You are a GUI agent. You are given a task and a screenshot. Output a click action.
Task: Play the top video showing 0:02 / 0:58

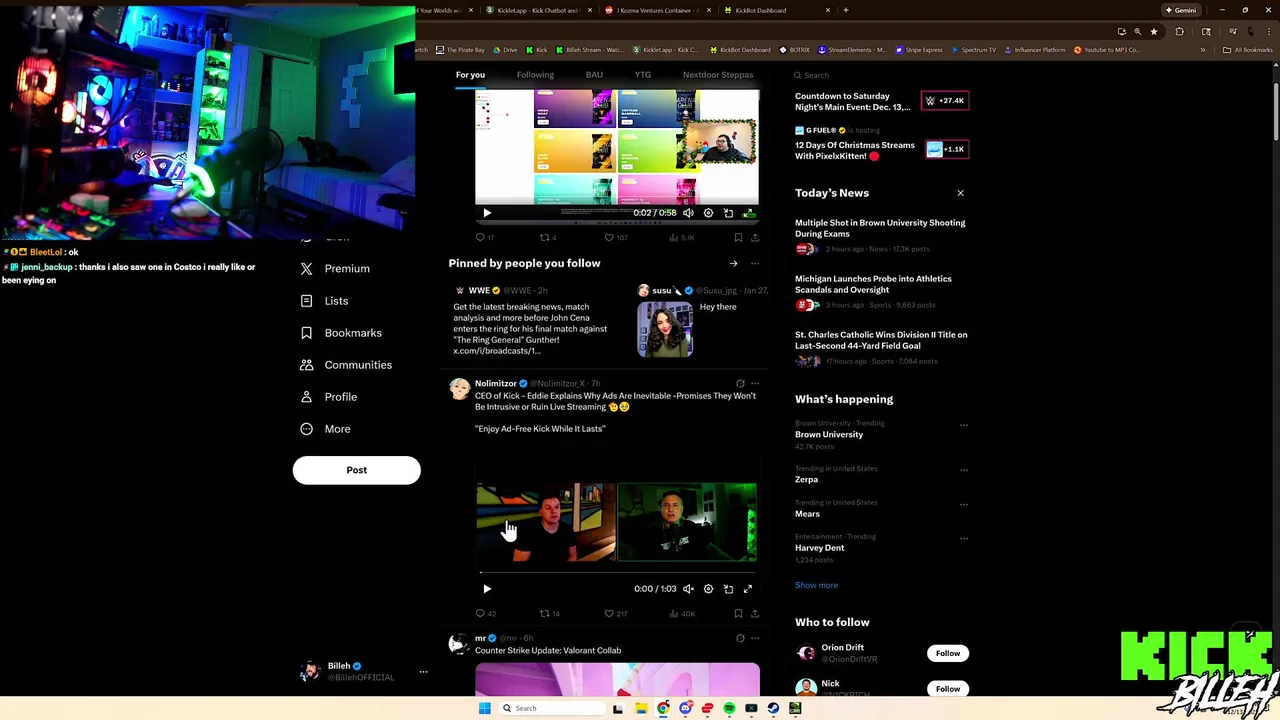[x=487, y=213]
